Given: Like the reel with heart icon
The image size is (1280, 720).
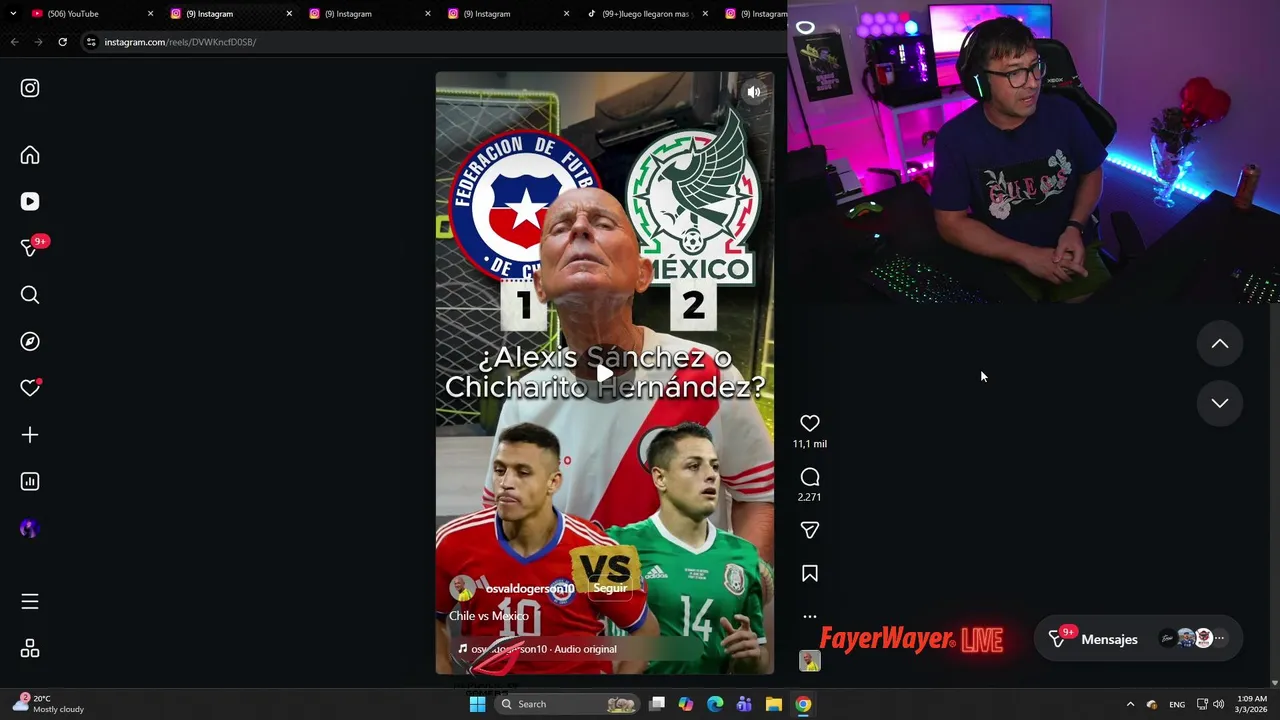Looking at the screenshot, I should pyautogui.click(x=810, y=424).
